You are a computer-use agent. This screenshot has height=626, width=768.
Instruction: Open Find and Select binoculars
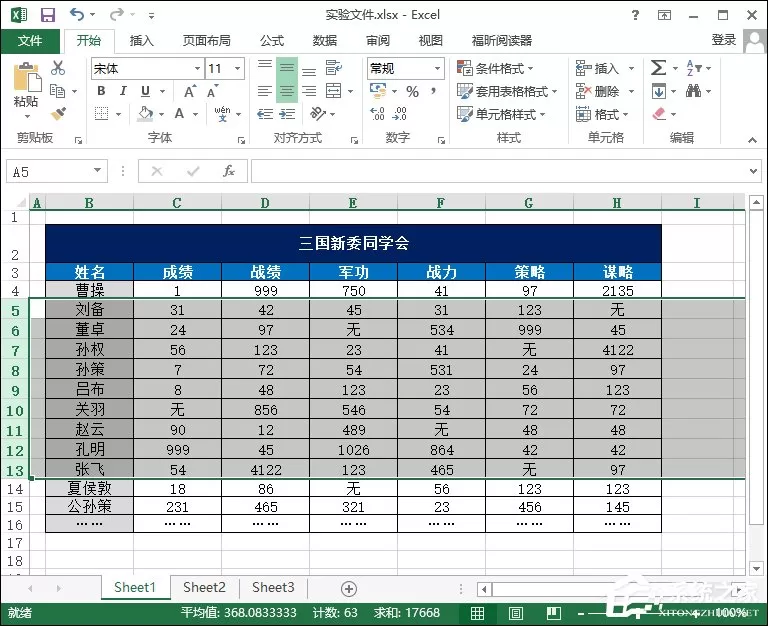point(694,91)
